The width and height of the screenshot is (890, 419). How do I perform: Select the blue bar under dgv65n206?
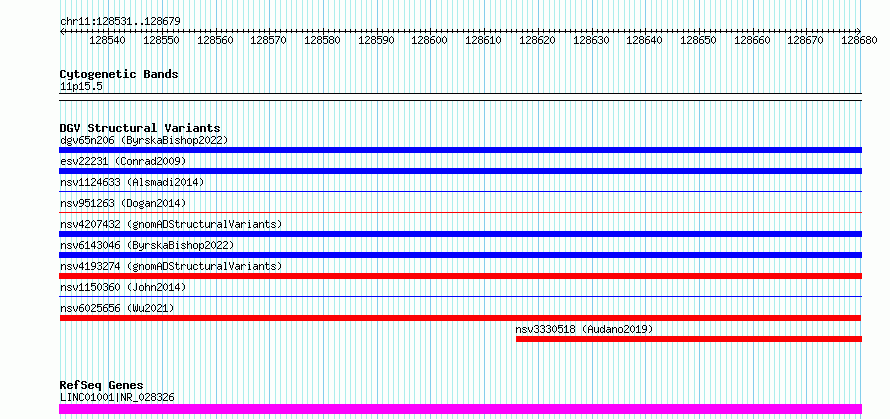coord(460,150)
